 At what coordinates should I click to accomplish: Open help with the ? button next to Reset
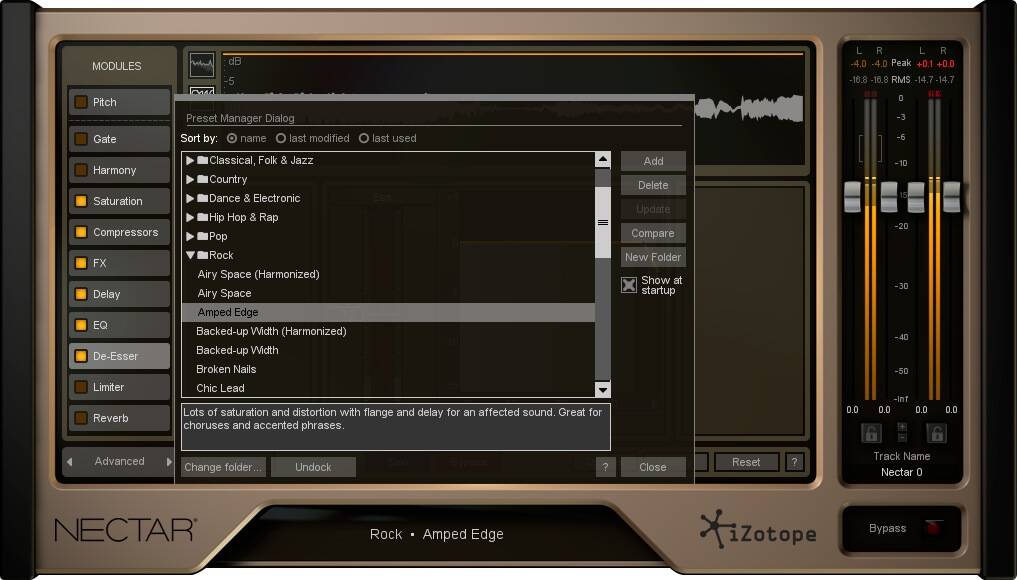click(795, 462)
